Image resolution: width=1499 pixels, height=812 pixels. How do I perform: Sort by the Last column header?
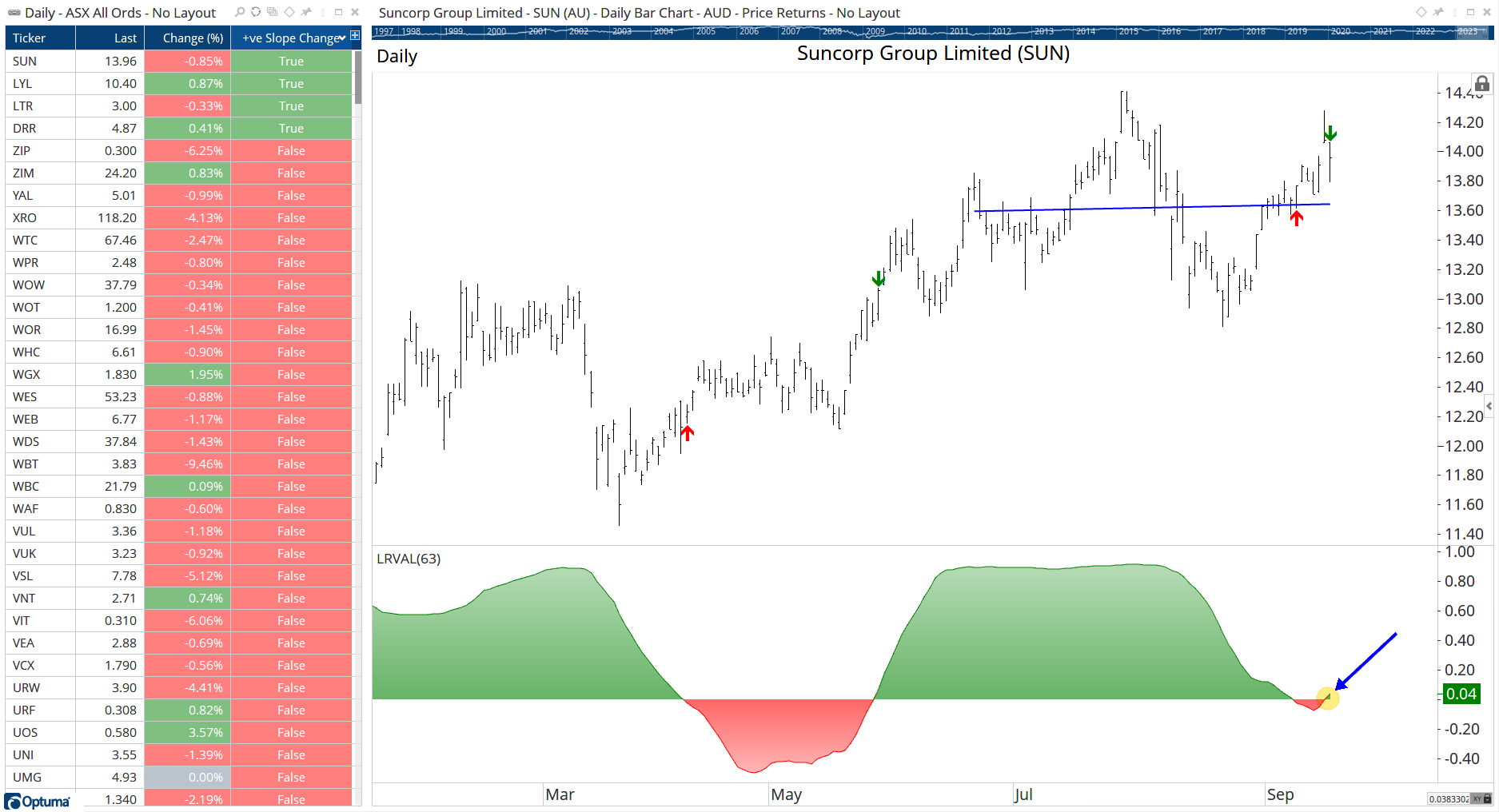(110, 38)
